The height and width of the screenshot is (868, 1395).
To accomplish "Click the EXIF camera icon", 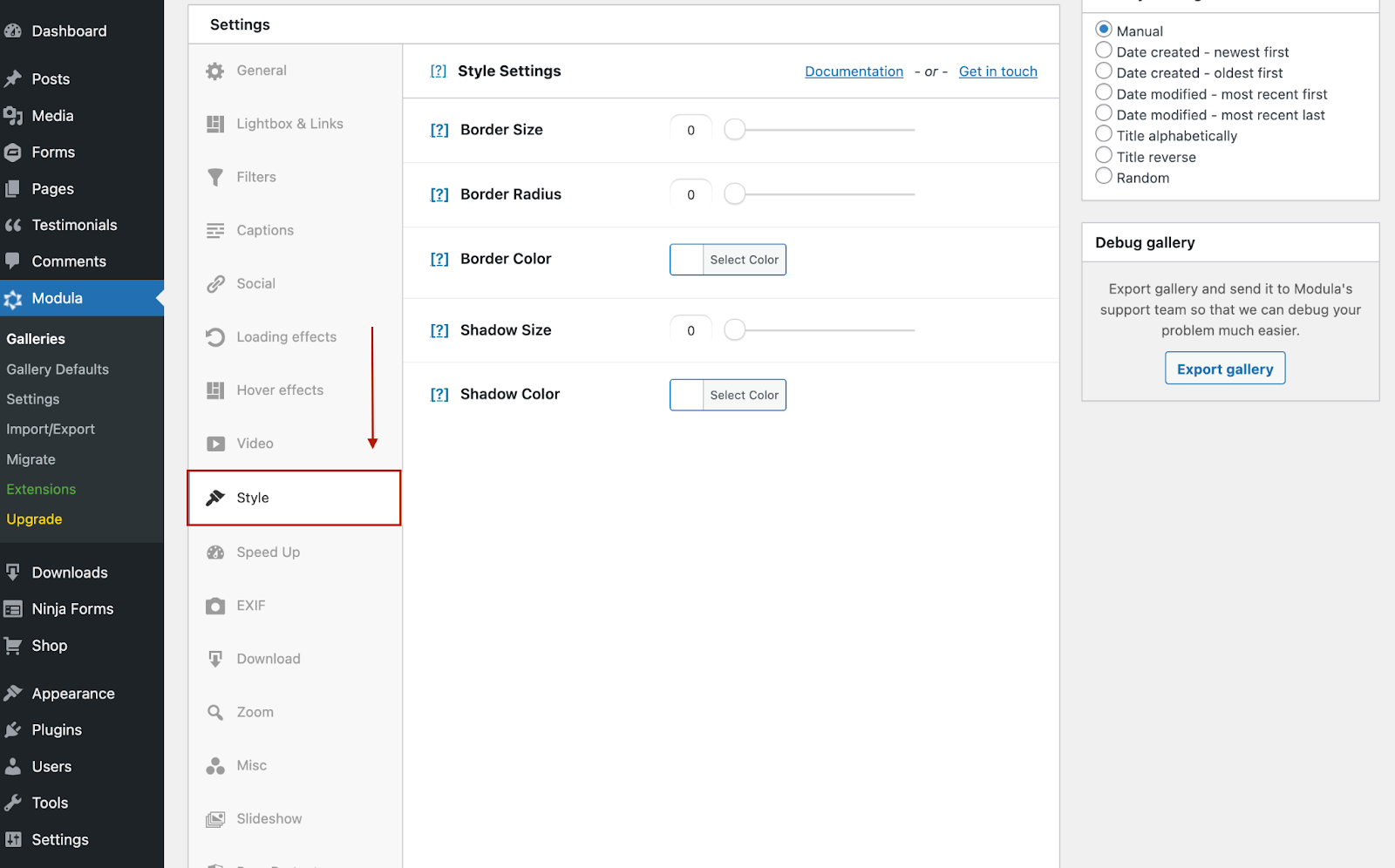I will point(215,606).
